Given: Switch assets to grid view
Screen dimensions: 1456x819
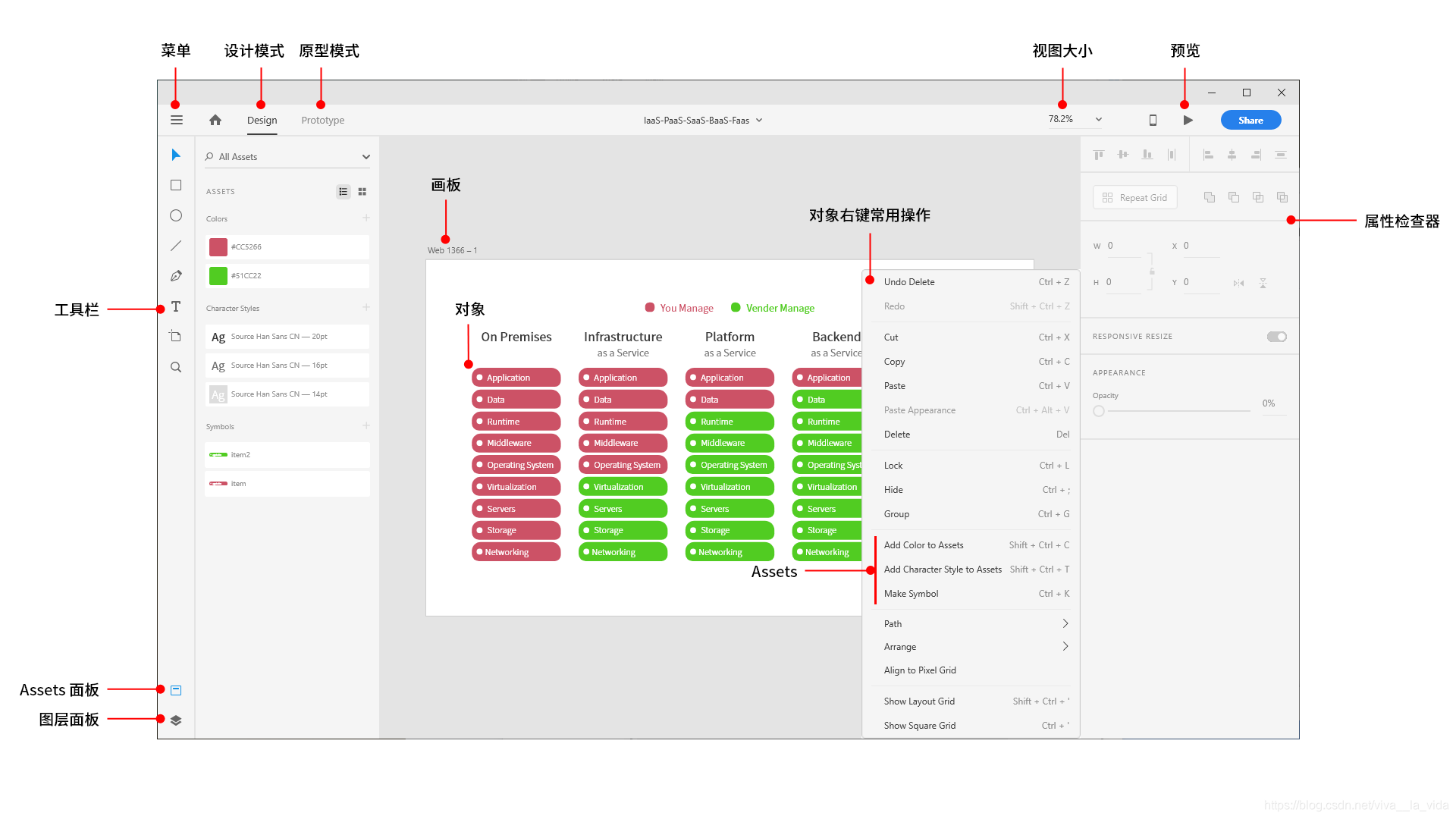Looking at the screenshot, I should (362, 192).
